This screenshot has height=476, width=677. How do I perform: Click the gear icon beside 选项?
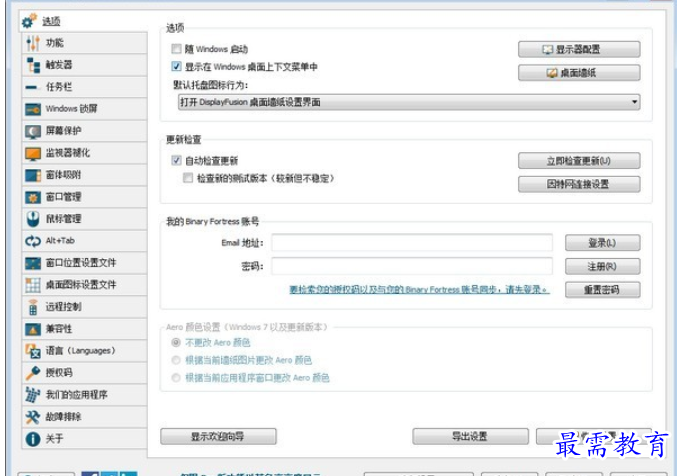pyautogui.click(x=30, y=20)
